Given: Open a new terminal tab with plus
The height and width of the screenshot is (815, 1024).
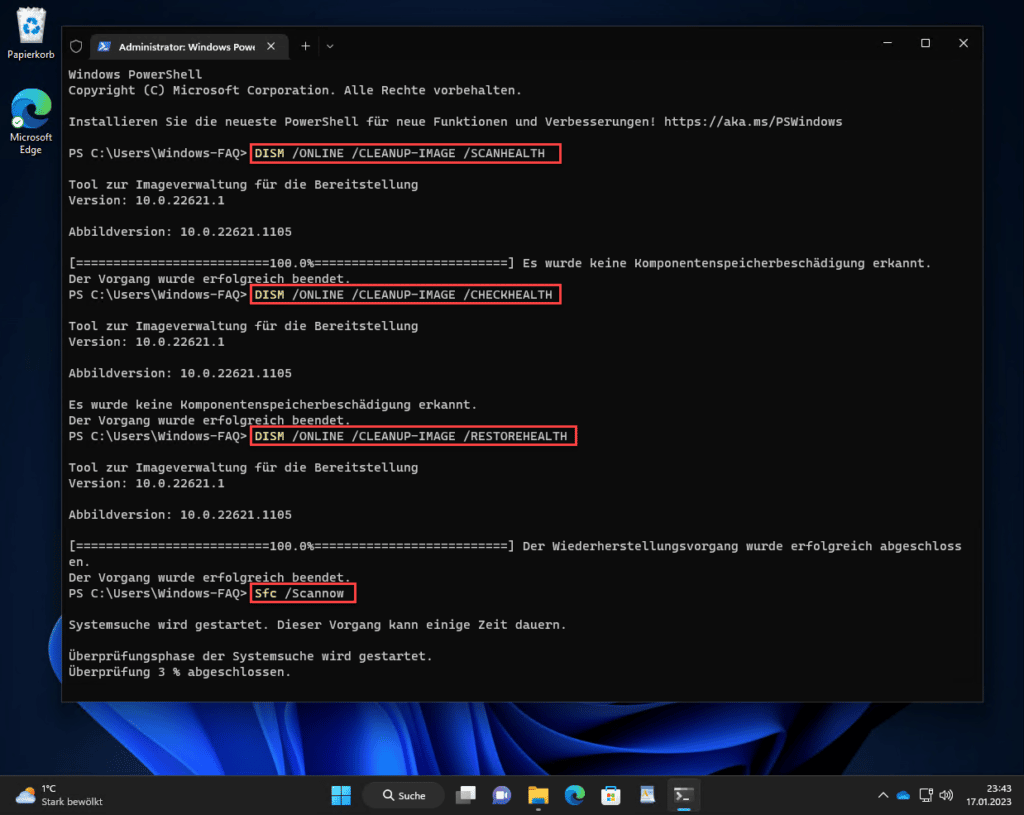Looking at the screenshot, I should point(305,46).
